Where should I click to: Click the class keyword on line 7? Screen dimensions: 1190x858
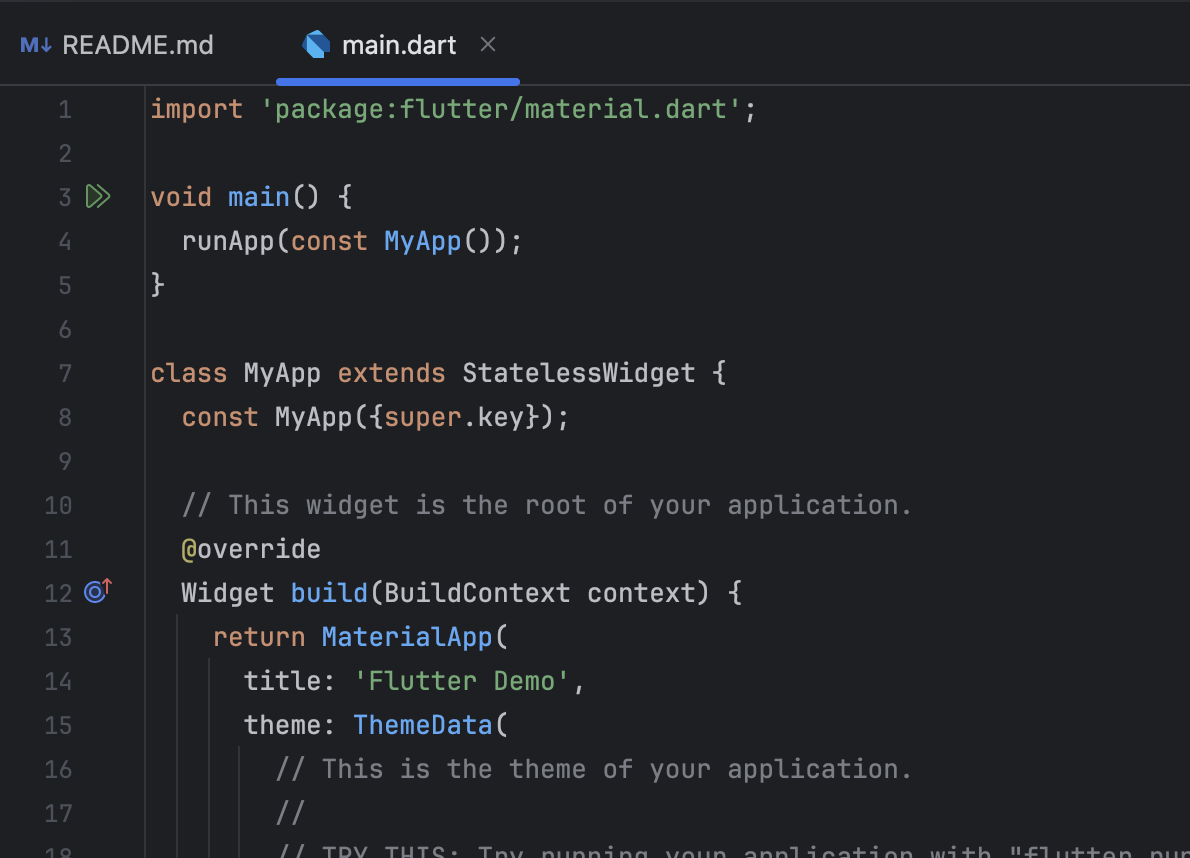189,373
